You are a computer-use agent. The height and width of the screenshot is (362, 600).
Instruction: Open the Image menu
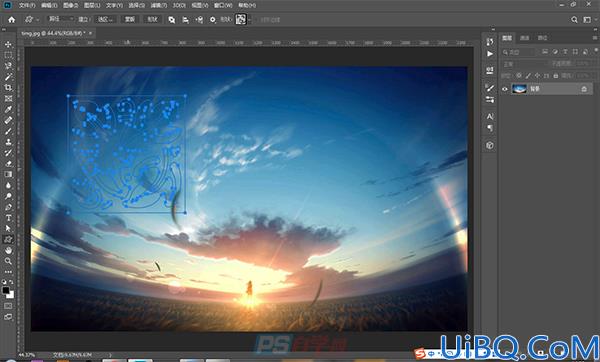click(70, 5)
